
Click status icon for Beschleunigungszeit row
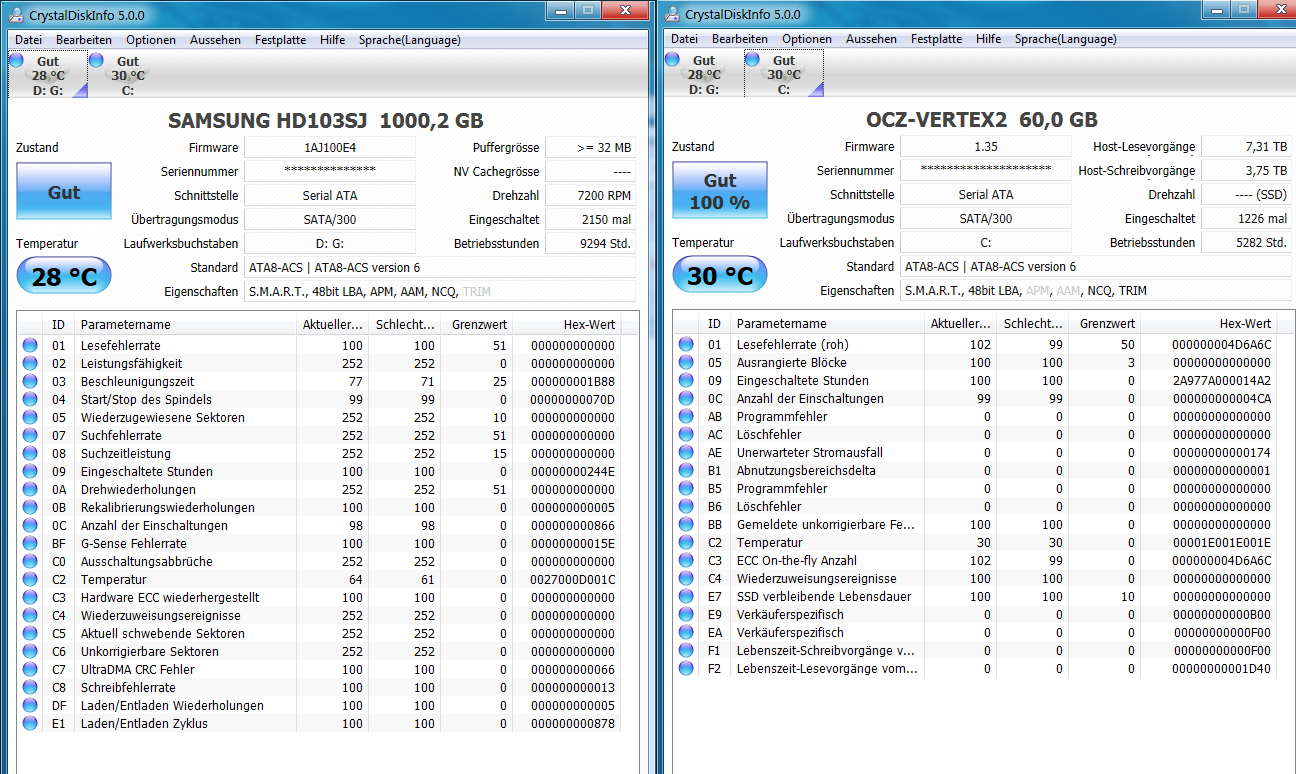(30, 382)
